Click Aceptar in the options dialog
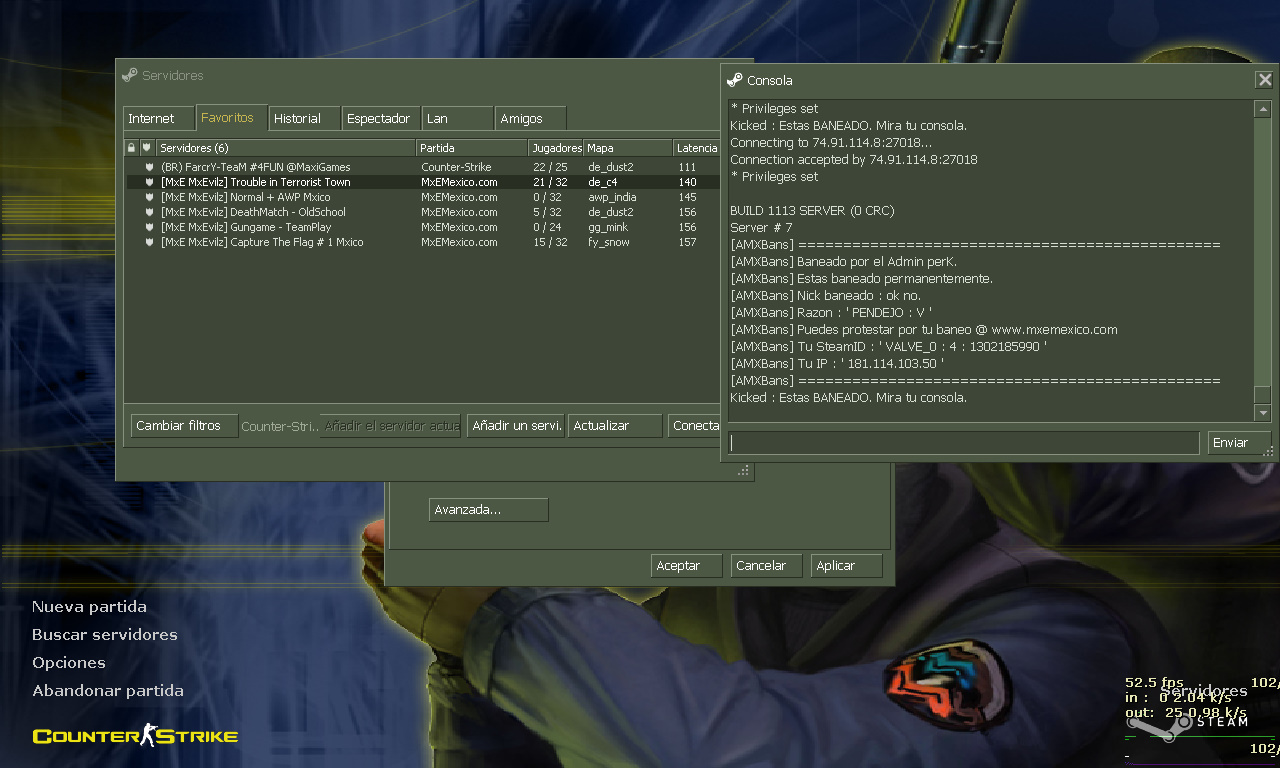This screenshot has width=1280, height=768. tap(686, 565)
